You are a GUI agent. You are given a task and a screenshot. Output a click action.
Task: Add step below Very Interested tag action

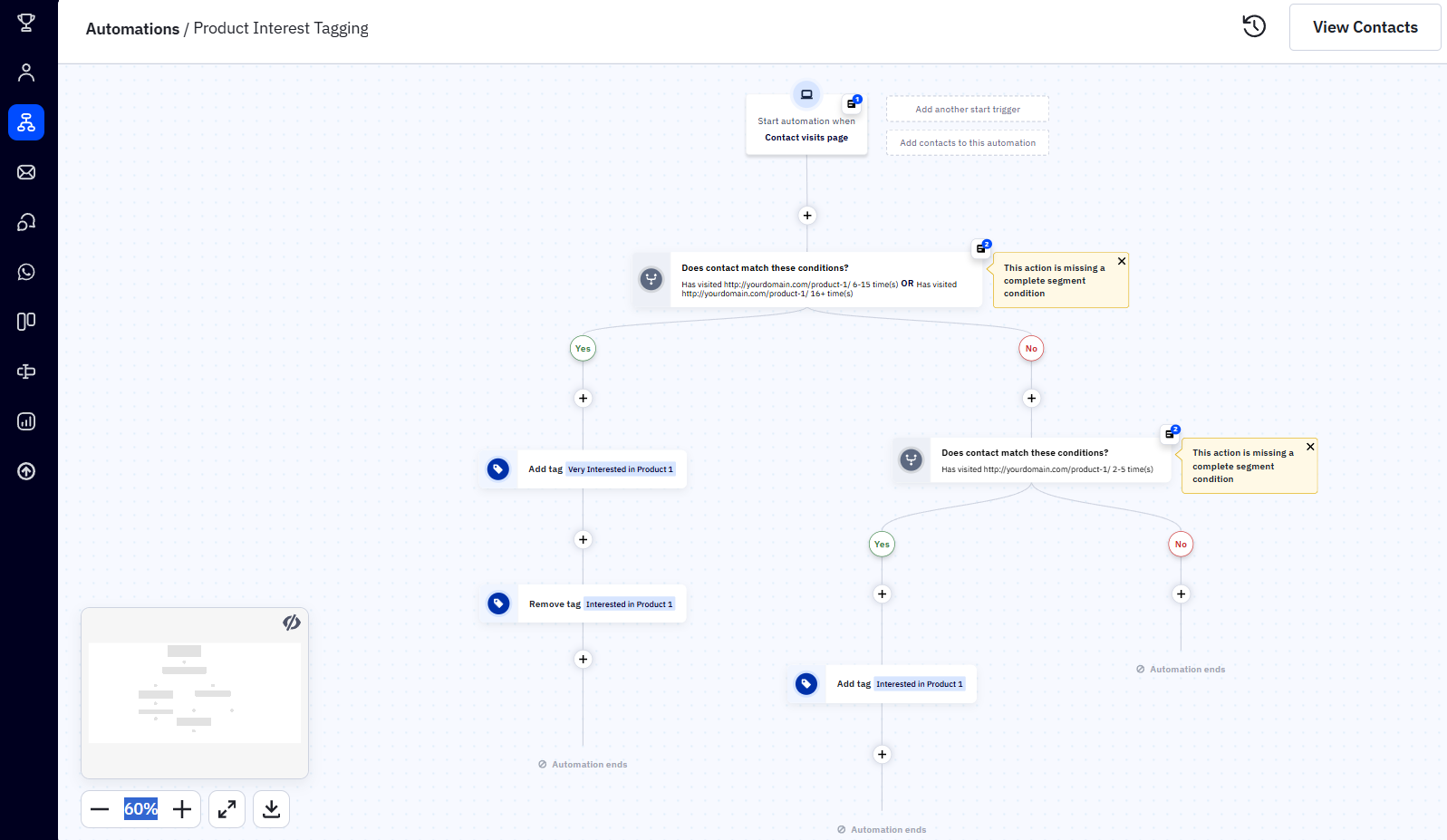tap(584, 539)
